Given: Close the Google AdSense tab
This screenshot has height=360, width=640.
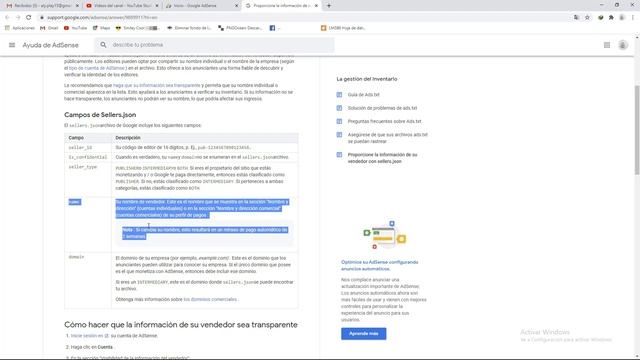Looking at the screenshot, I should (236, 6).
